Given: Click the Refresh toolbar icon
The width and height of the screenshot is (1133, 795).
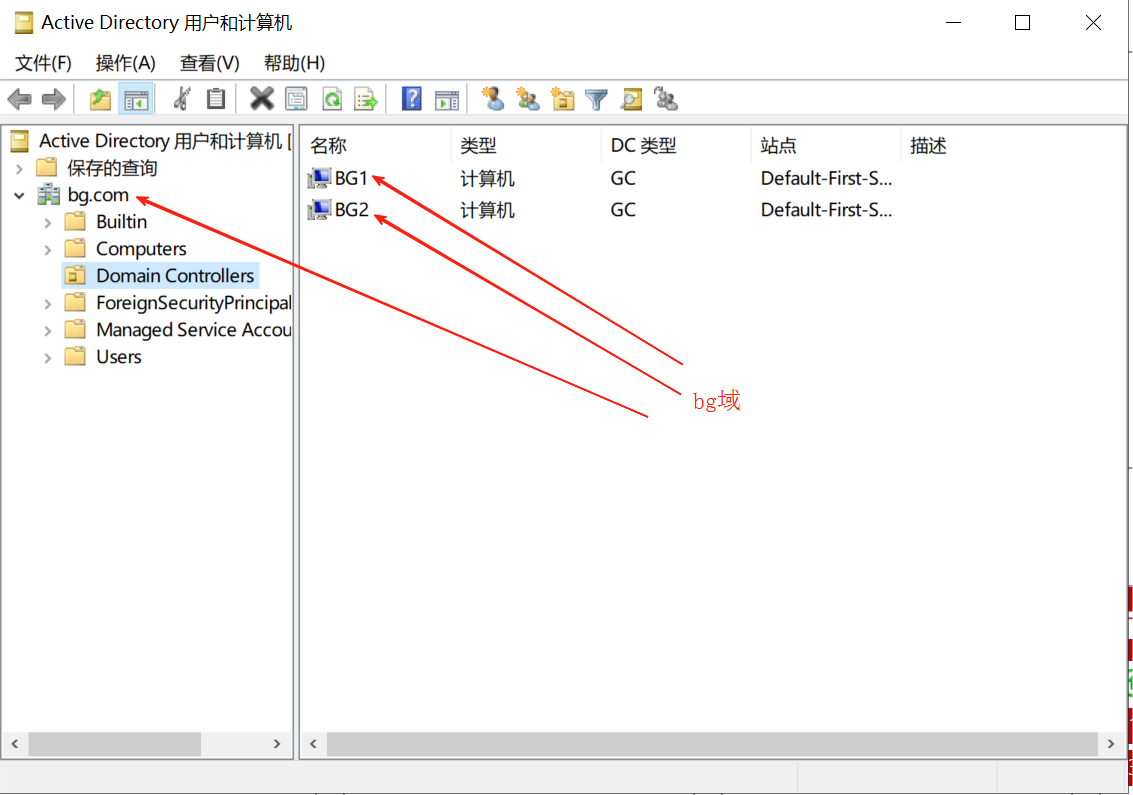Looking at the screenshot, I should [x=332, y=99].
